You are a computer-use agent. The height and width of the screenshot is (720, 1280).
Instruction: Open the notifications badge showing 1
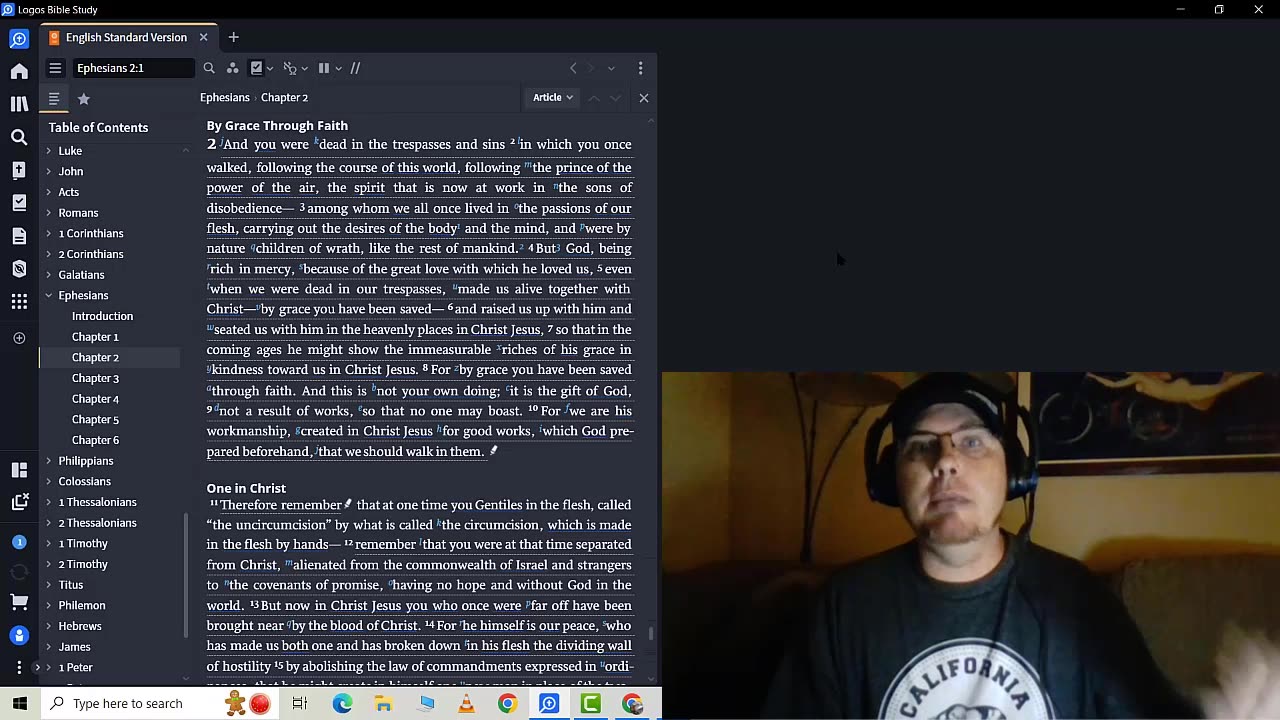[x=19, y=542]
